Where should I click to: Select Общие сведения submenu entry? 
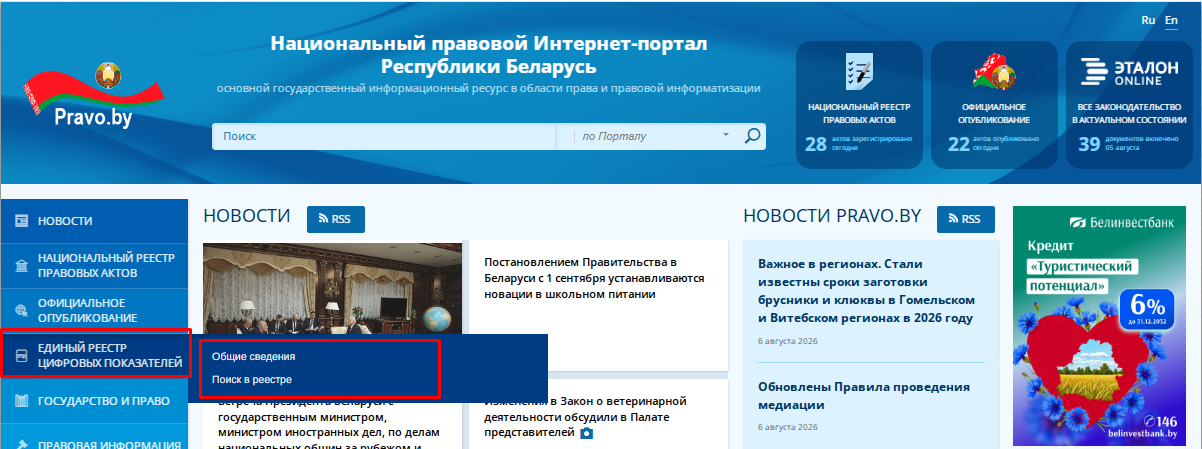point(254,356)
